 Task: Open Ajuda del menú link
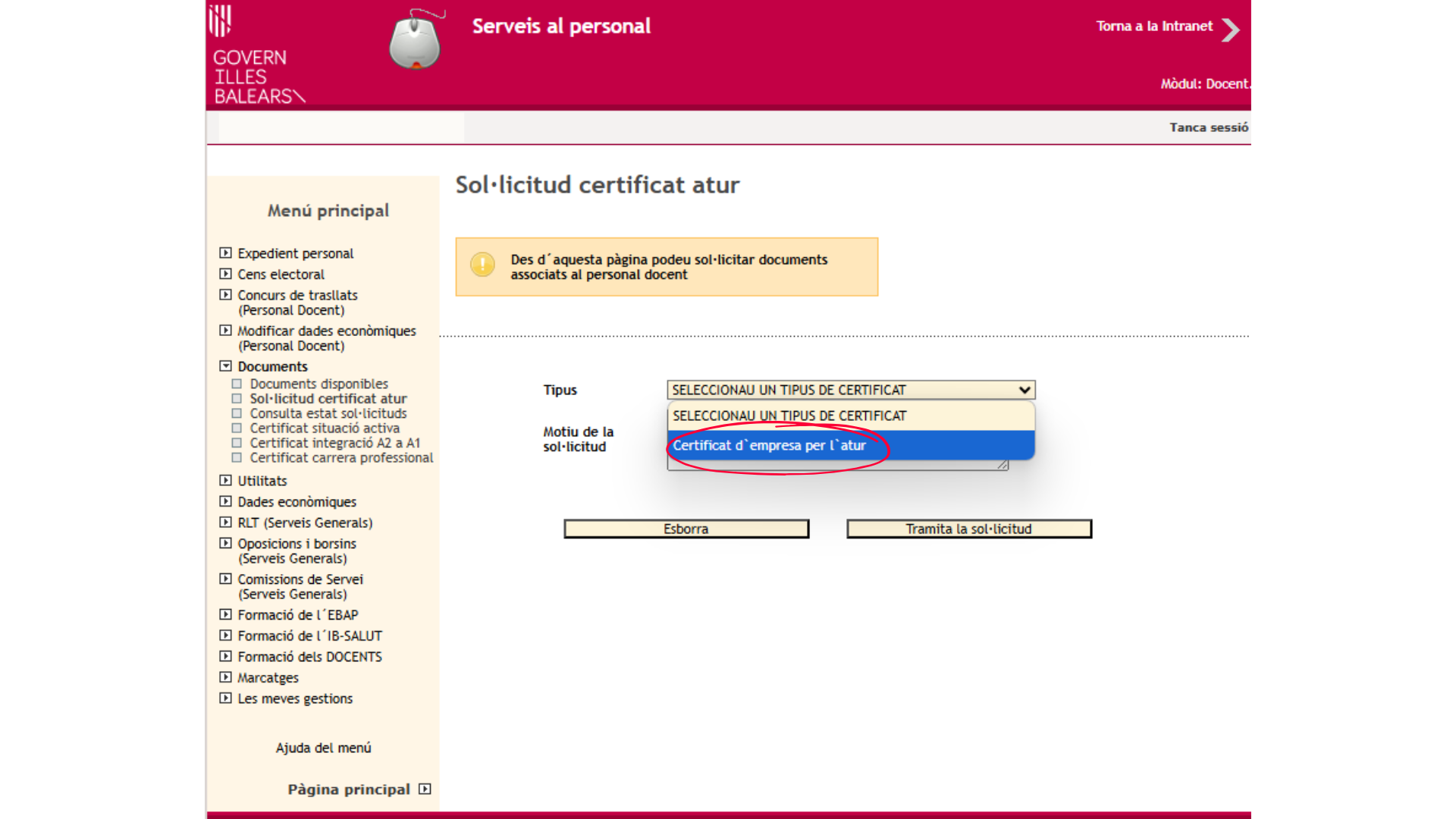point(323,748)
